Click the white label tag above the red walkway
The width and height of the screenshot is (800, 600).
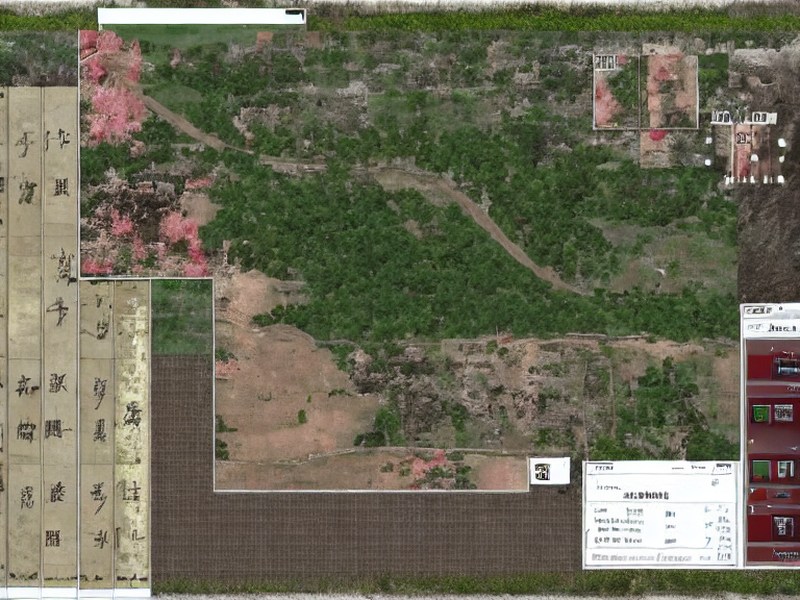point(744,118)
